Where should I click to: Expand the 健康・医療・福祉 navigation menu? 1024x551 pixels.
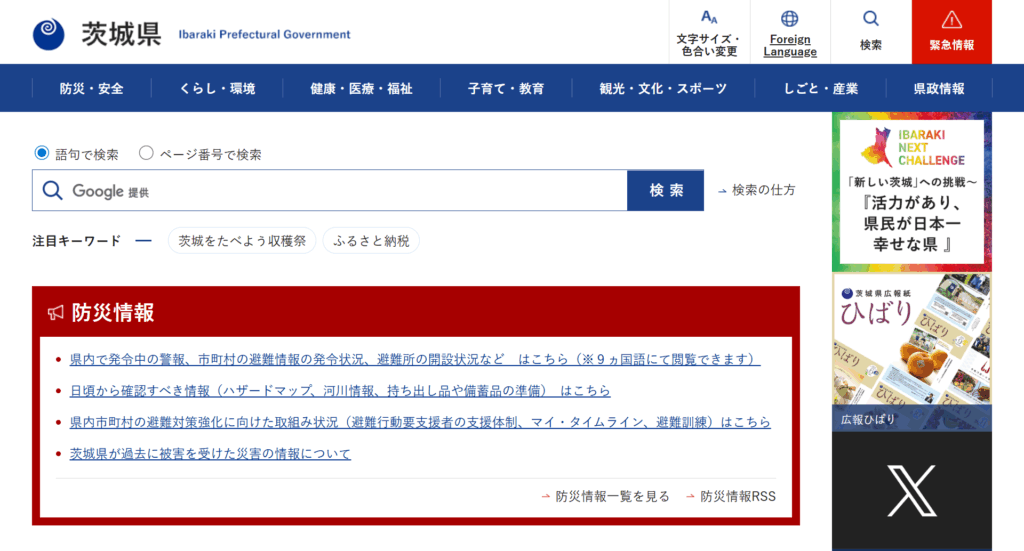click(361, 88)
